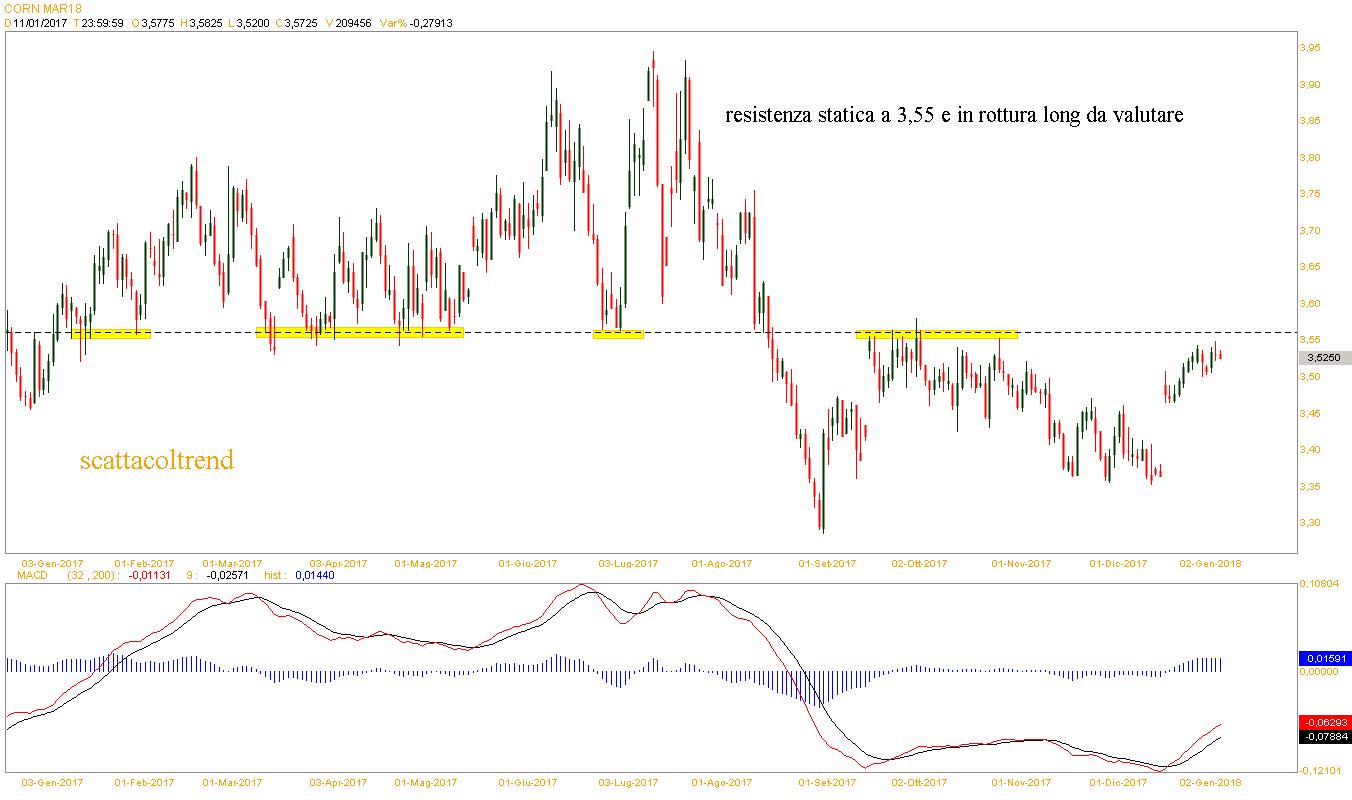Click the small yellow zone before 03-Lug-2017

pyautogui.click(x=618, y=334)
